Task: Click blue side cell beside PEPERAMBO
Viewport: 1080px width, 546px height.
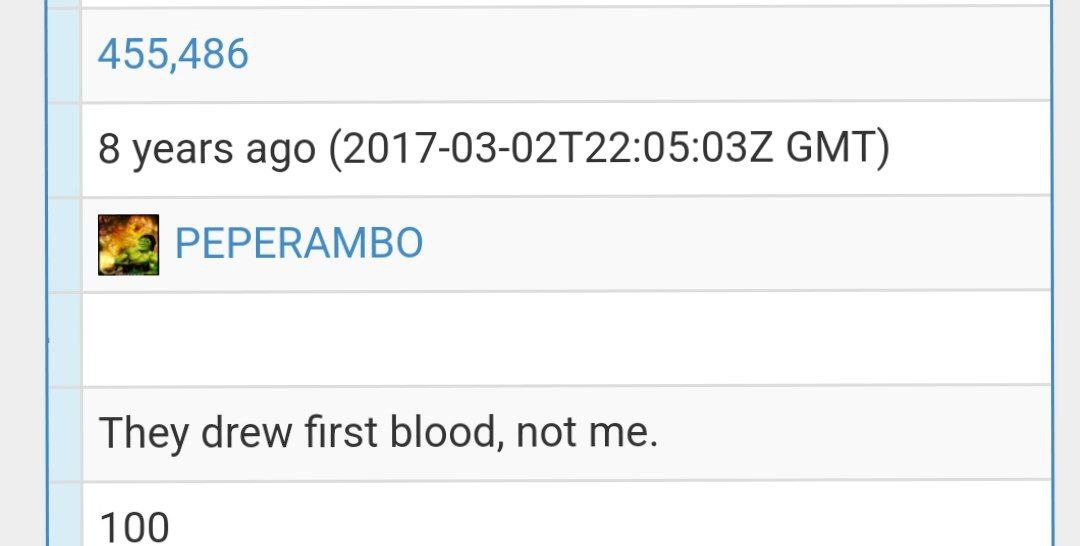Action: point(64,244)
